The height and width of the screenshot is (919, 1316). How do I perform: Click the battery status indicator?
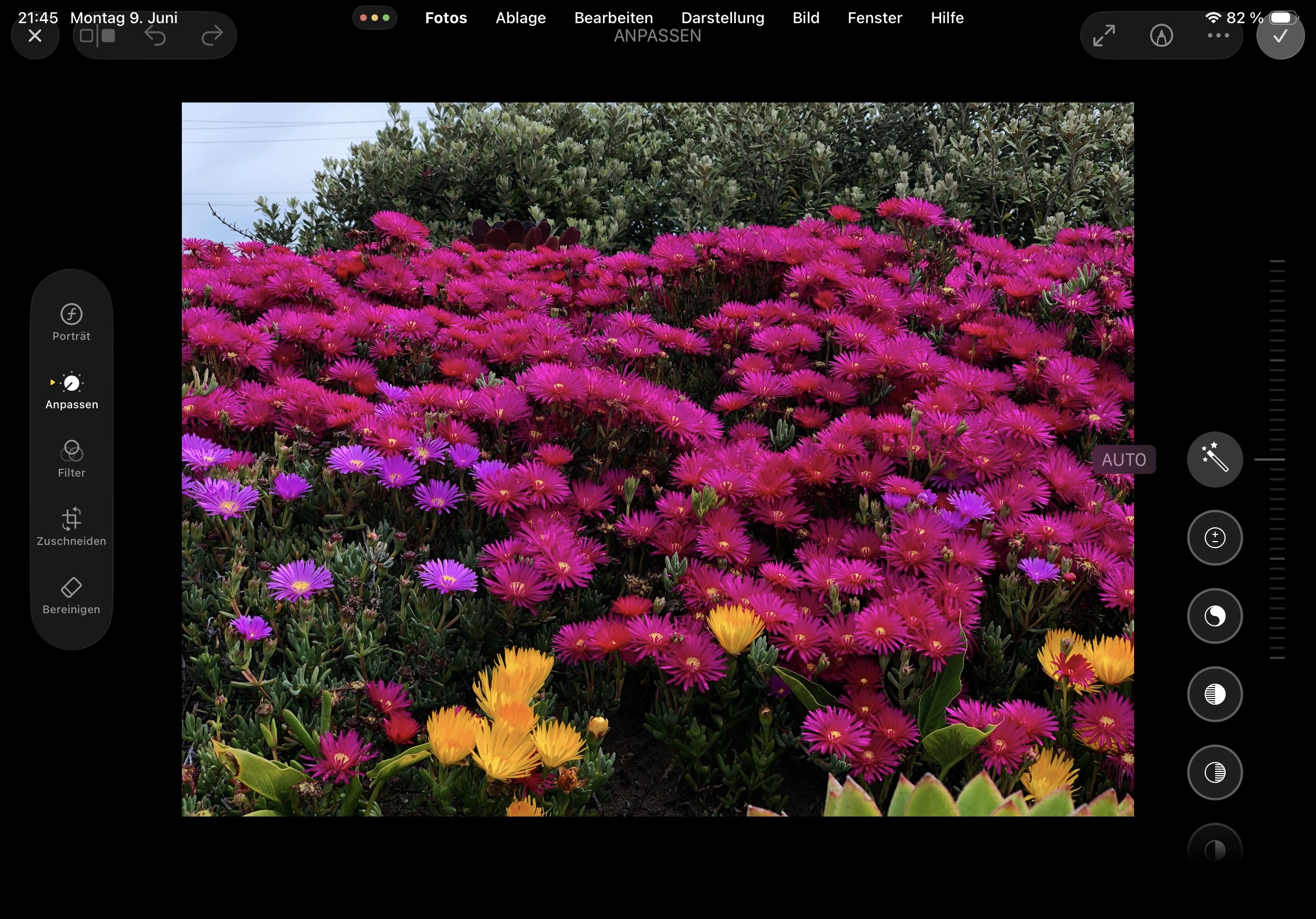[1283, 18]
